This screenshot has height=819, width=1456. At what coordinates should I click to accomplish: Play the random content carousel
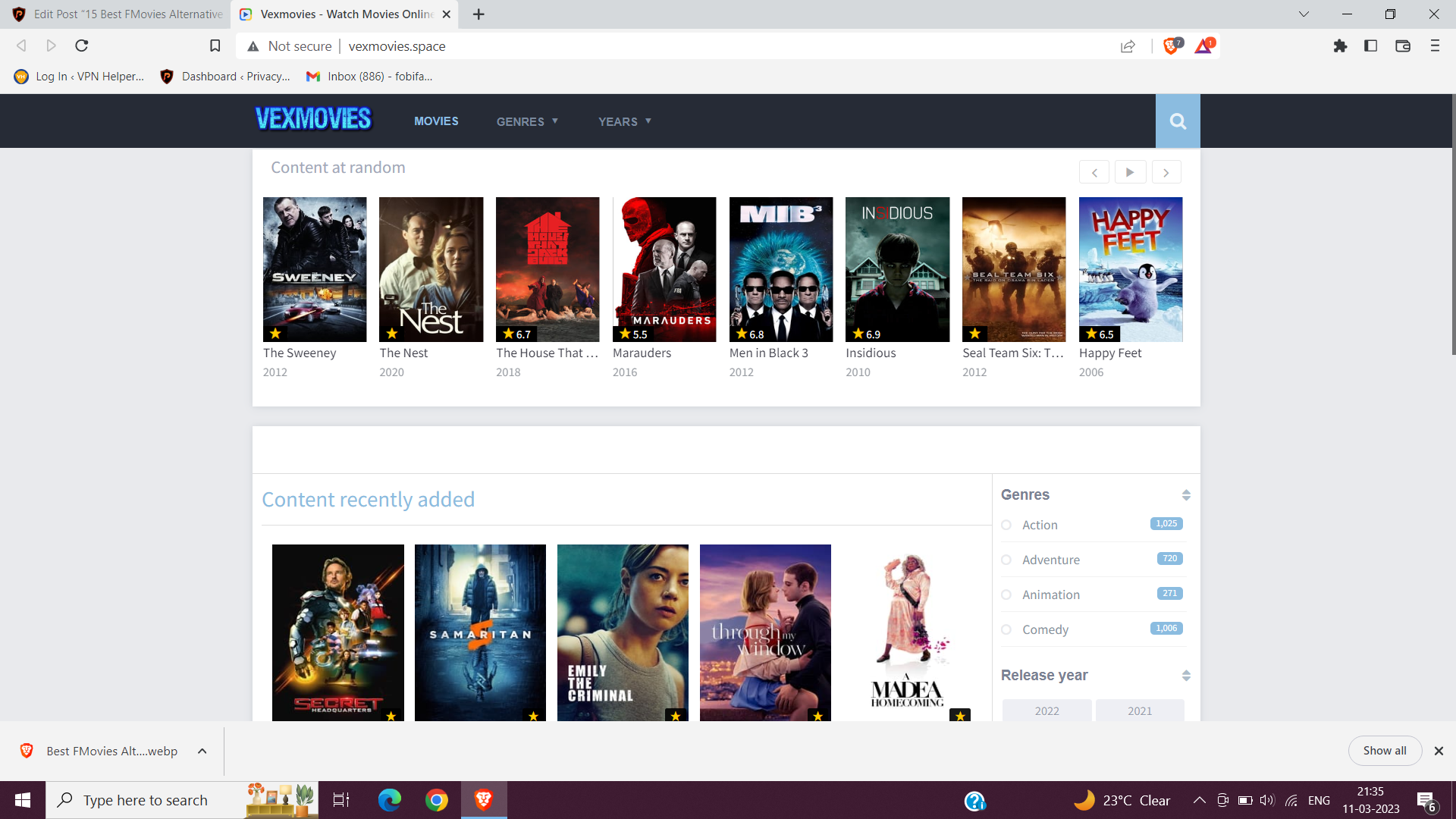[x=1130, y=172]
